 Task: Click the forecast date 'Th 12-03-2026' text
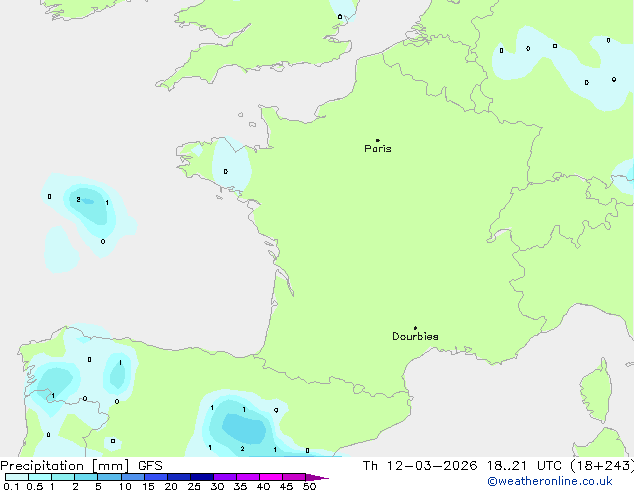click(x=420, y=466)
